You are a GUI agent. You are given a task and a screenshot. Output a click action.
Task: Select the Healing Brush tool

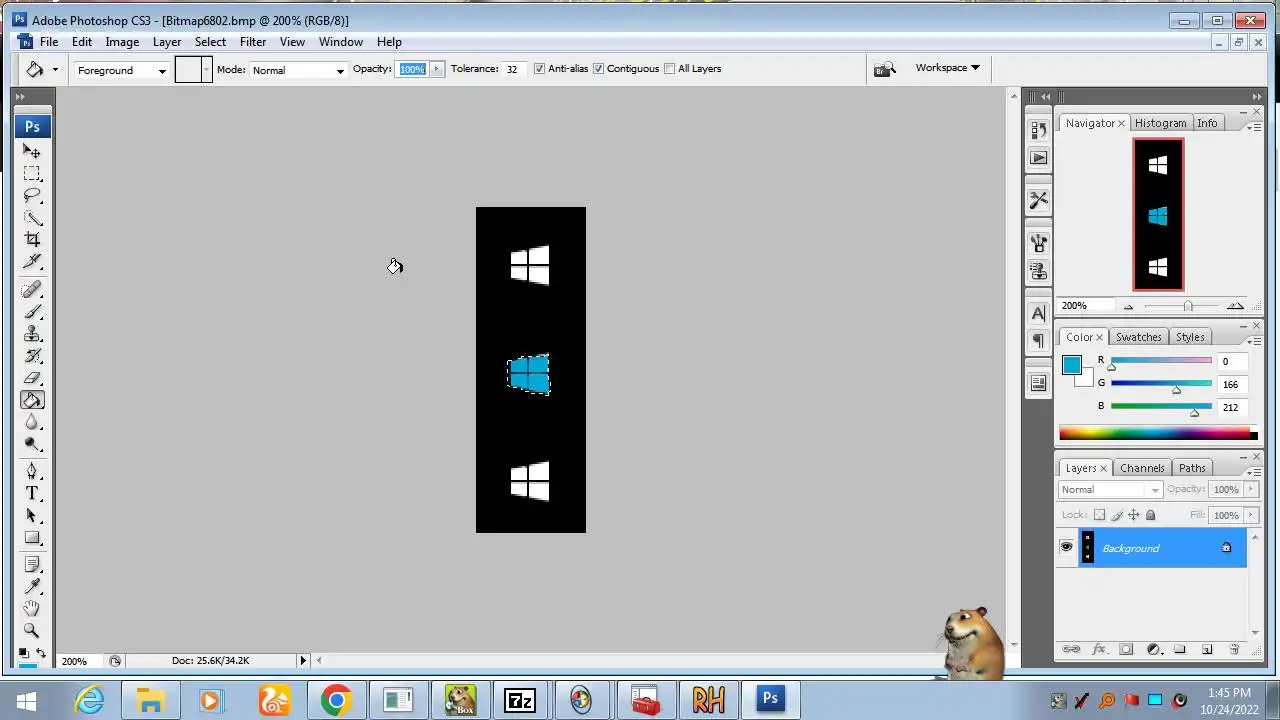pos(32,290)
